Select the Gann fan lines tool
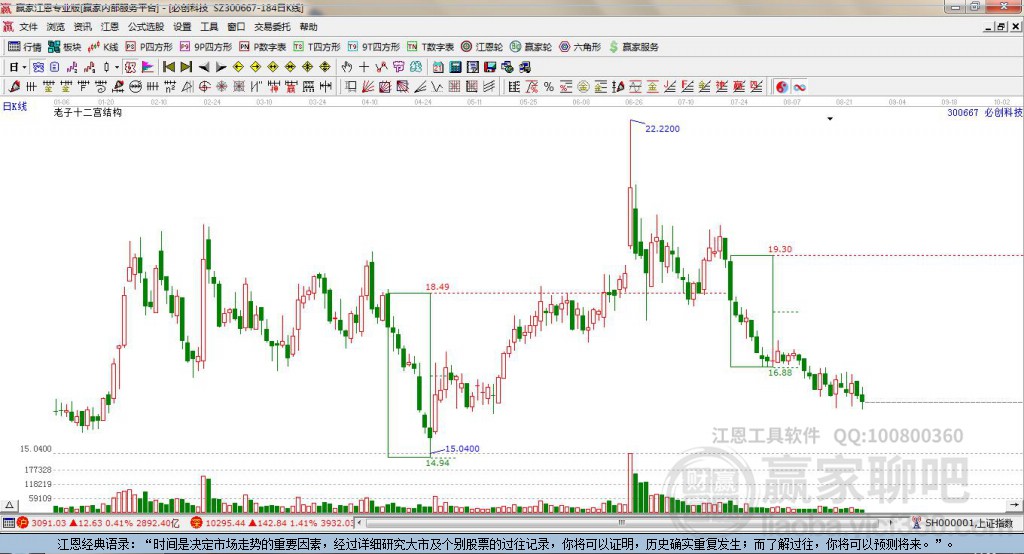 point(368,86)
